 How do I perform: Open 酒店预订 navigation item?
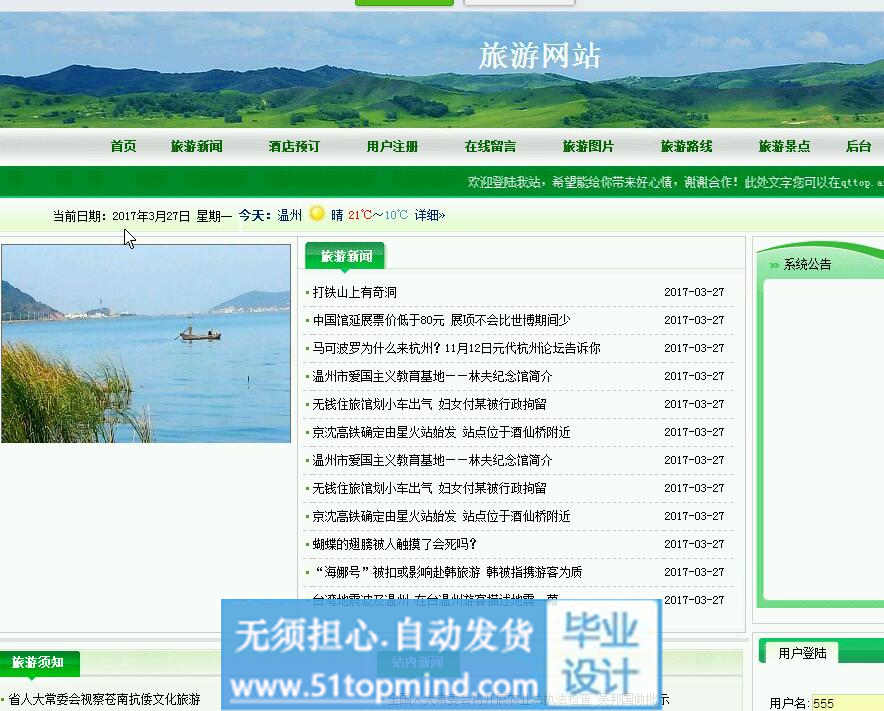point(294,147)
